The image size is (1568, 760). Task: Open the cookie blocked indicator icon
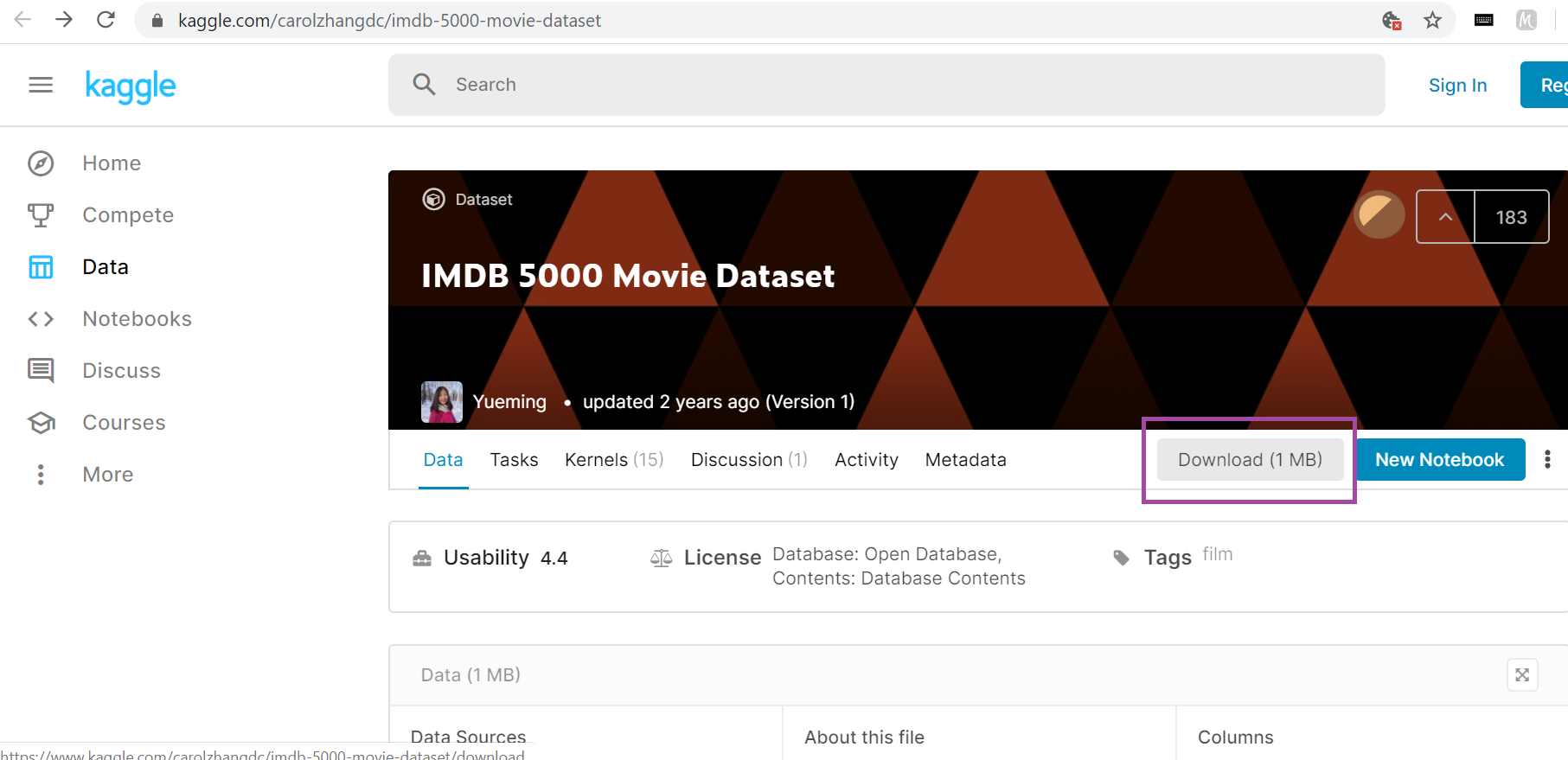coord(1392,20)
